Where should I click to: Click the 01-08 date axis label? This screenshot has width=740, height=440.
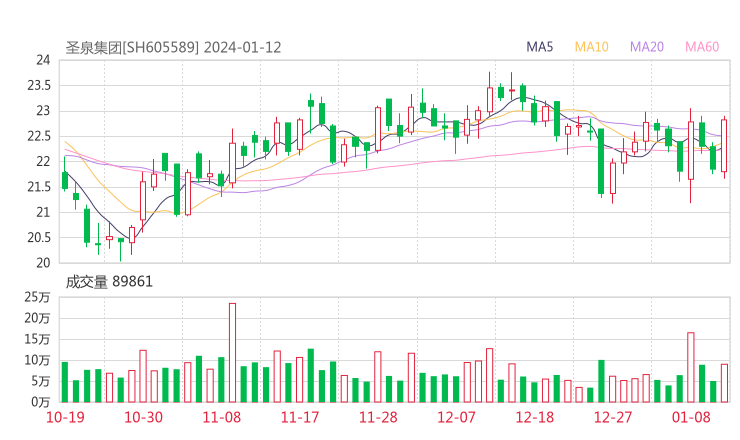[691, 417]
